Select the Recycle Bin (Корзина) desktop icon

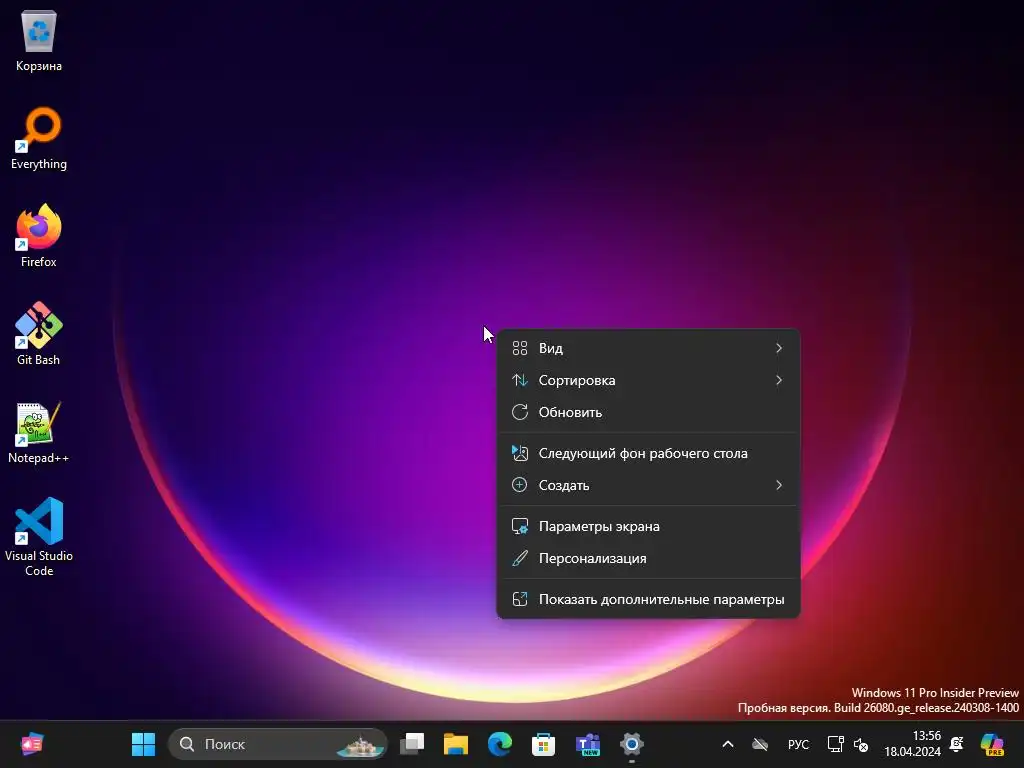39,40
